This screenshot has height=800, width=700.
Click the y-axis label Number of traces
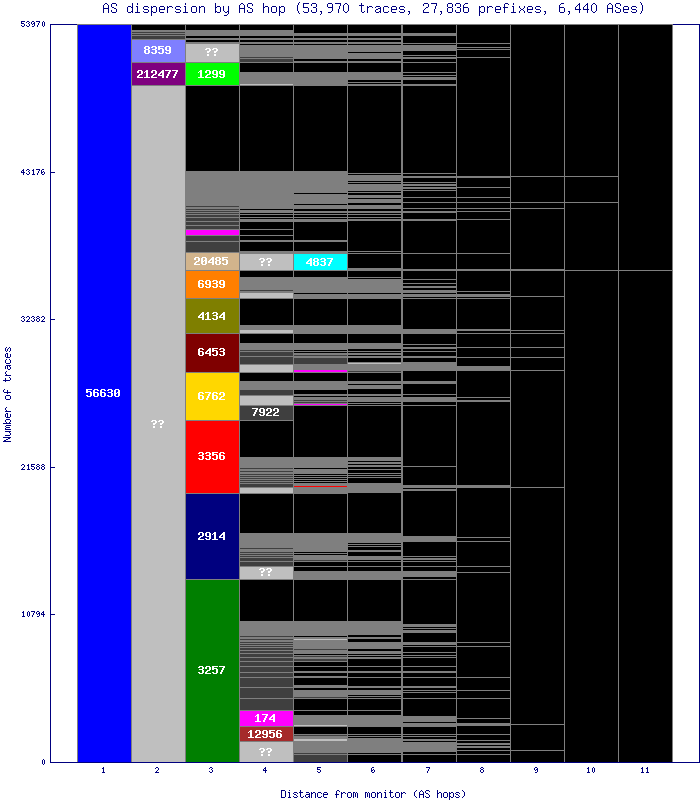8,394
